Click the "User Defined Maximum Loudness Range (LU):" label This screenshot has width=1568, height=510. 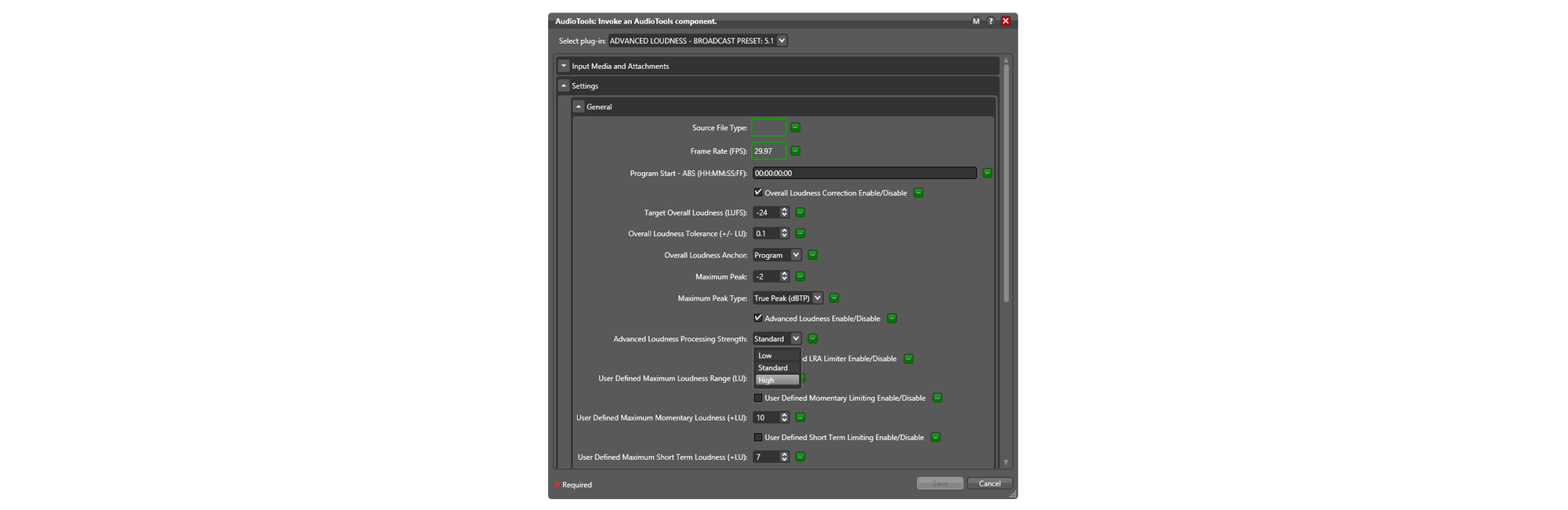click(673, 378)
